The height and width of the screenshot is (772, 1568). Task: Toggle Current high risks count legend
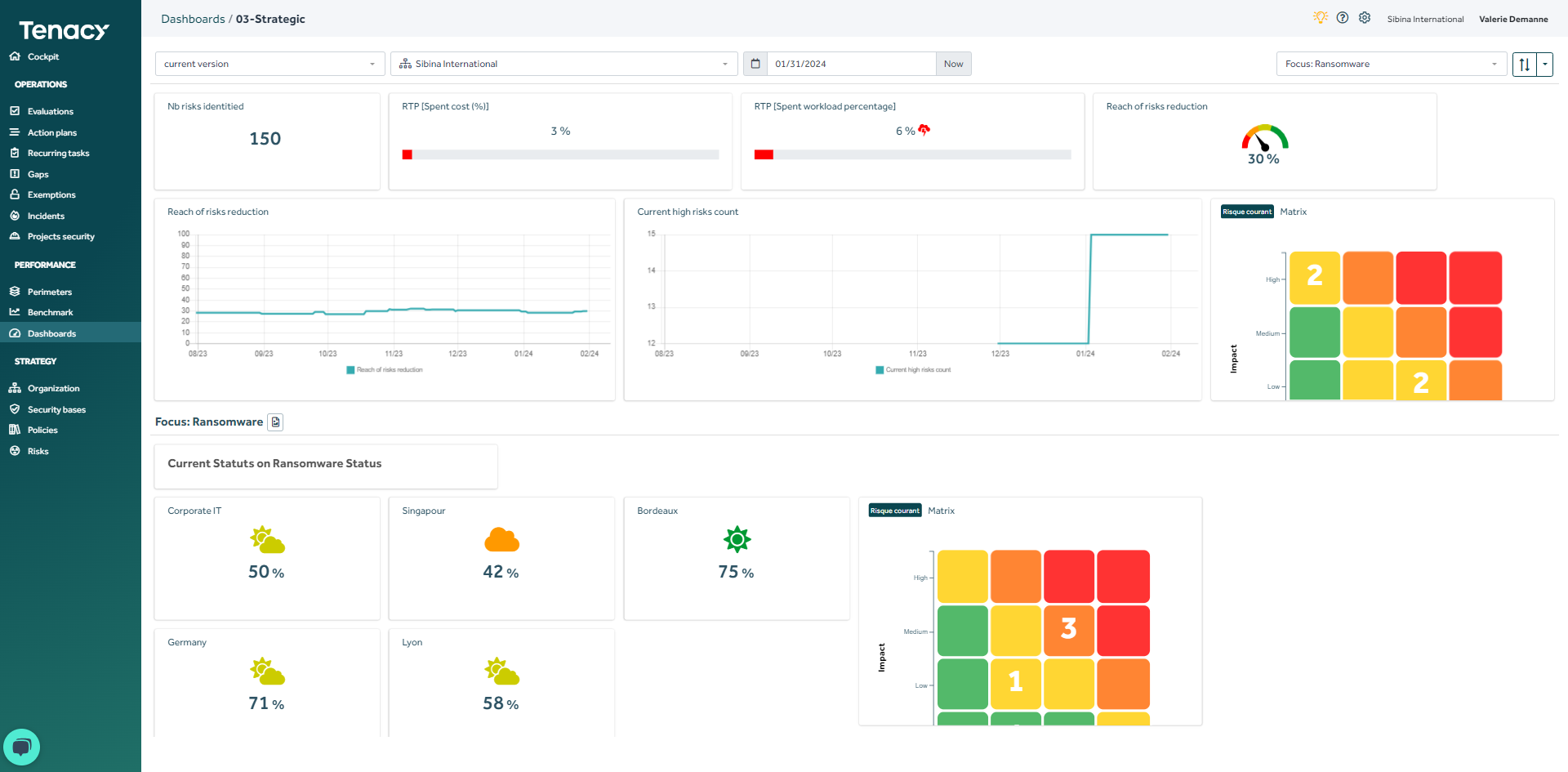click(913, 370)
